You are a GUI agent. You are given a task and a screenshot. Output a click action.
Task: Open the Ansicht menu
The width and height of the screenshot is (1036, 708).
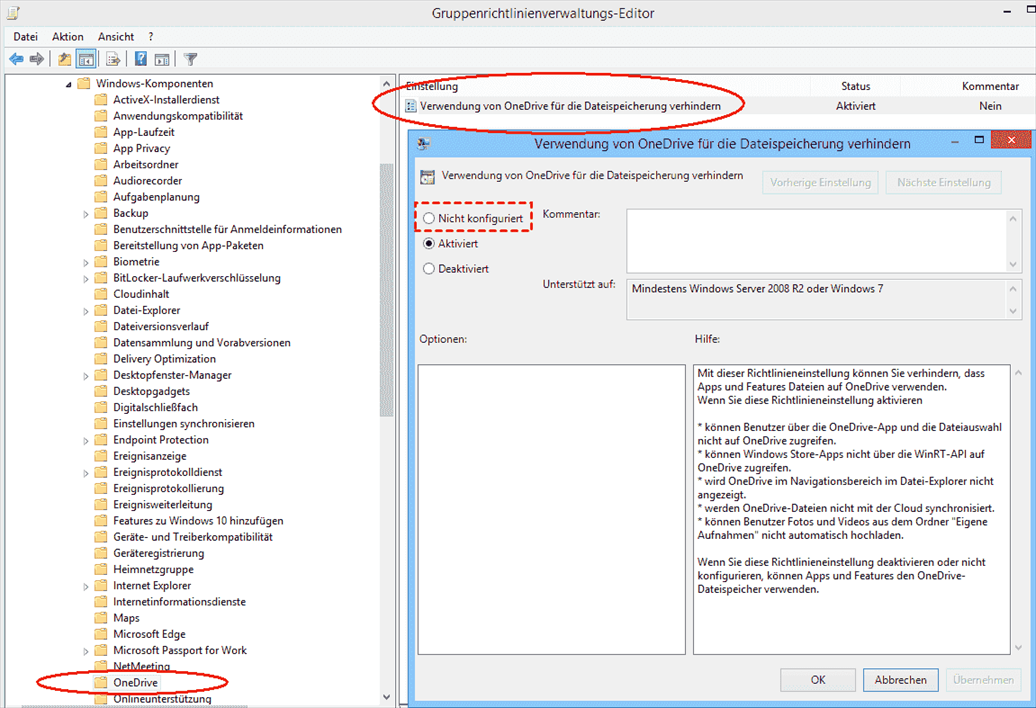pos(116,36)
